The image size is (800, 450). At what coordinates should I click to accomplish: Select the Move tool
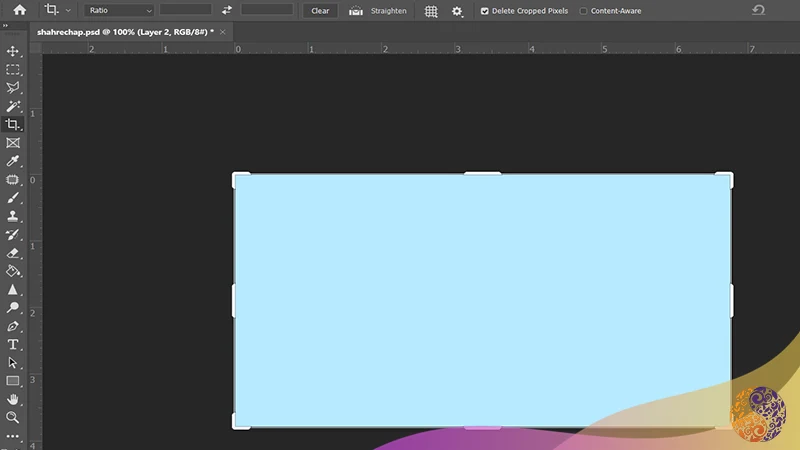(13, 51)
